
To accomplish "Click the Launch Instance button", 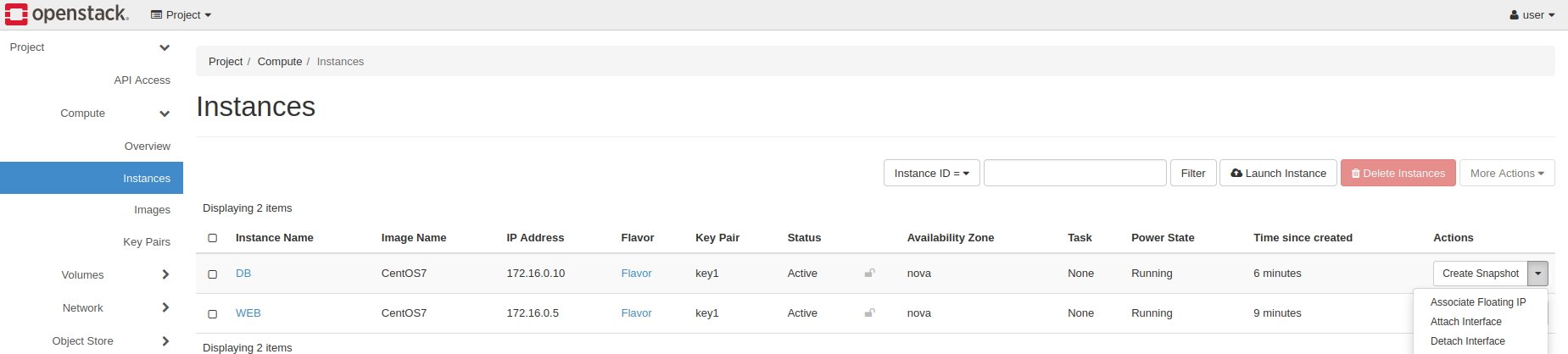I will [x=1278, y=173].
